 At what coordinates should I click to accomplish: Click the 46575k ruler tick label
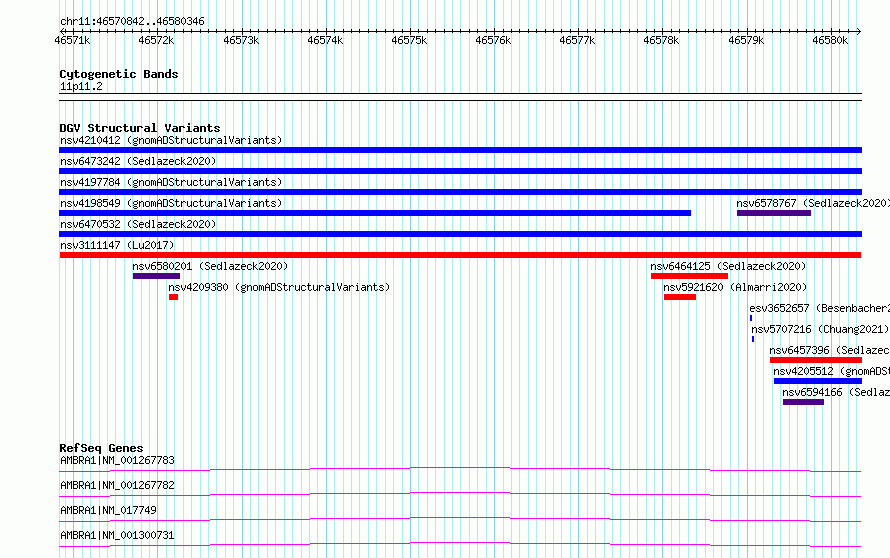click(409, 40)
